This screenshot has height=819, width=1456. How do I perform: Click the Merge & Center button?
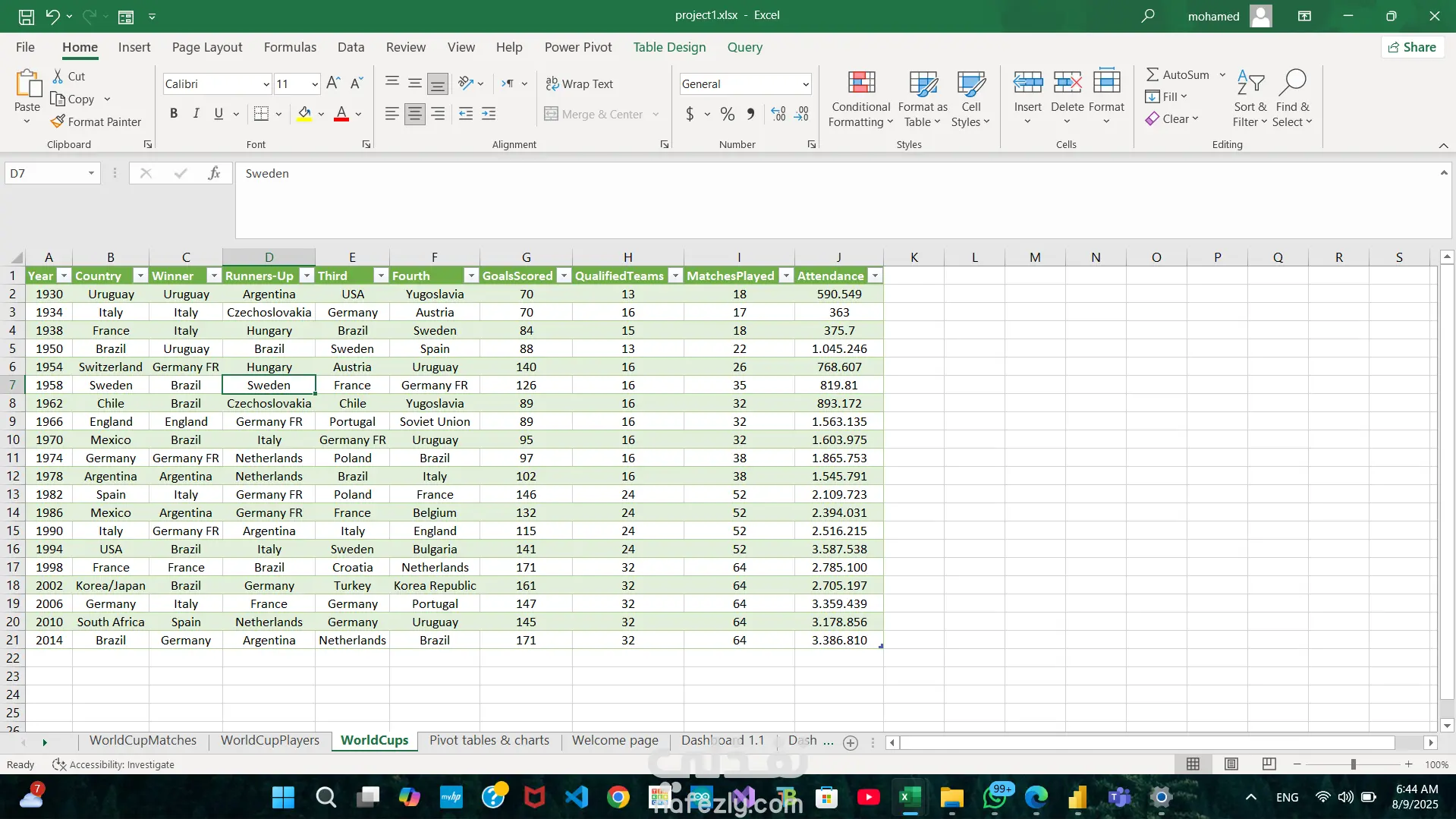[594, 114]
